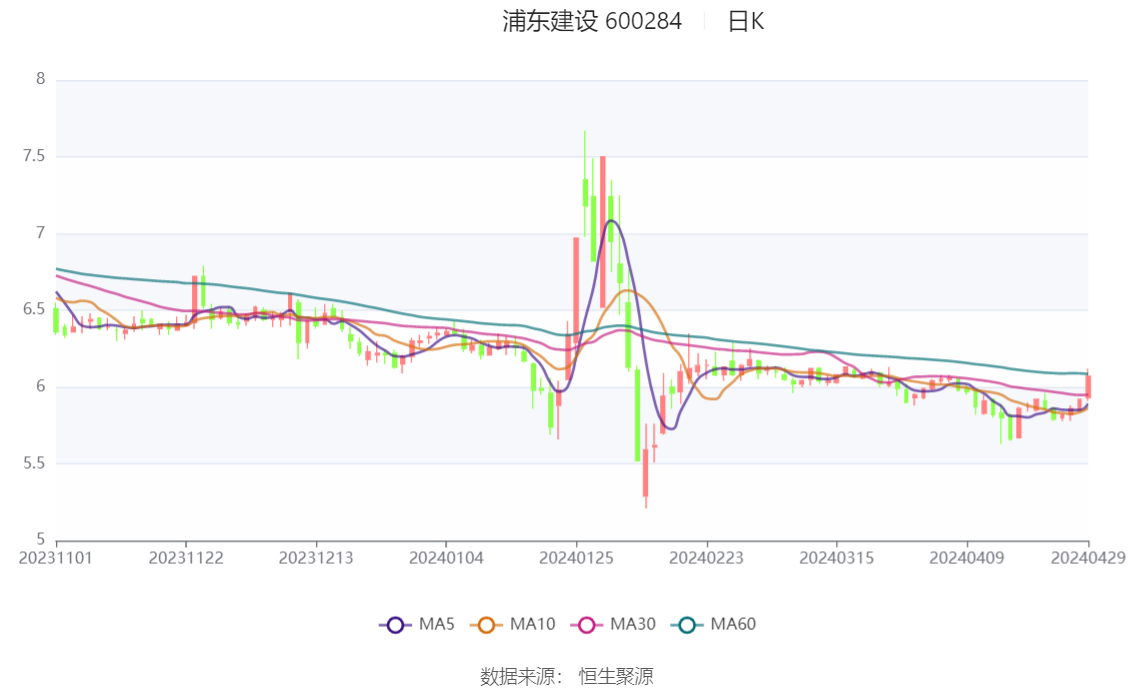
Task: Toggle the MA30 legend series
Action: click(x=613, y=625)
